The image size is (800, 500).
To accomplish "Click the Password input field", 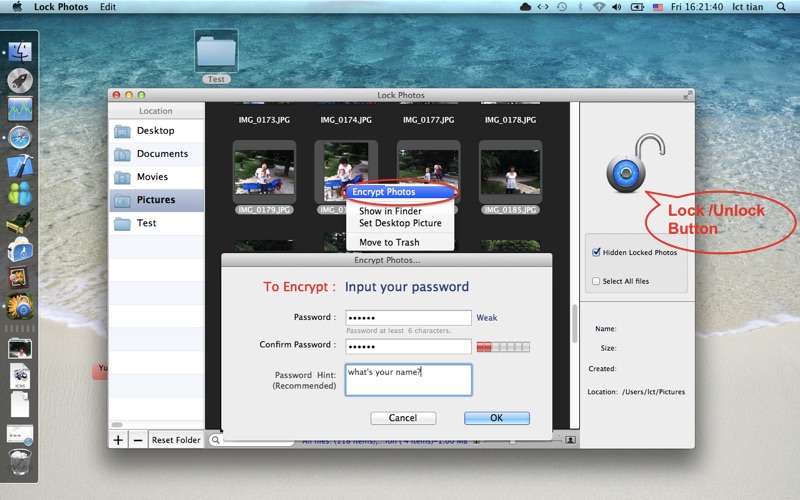I will [408, 317].
